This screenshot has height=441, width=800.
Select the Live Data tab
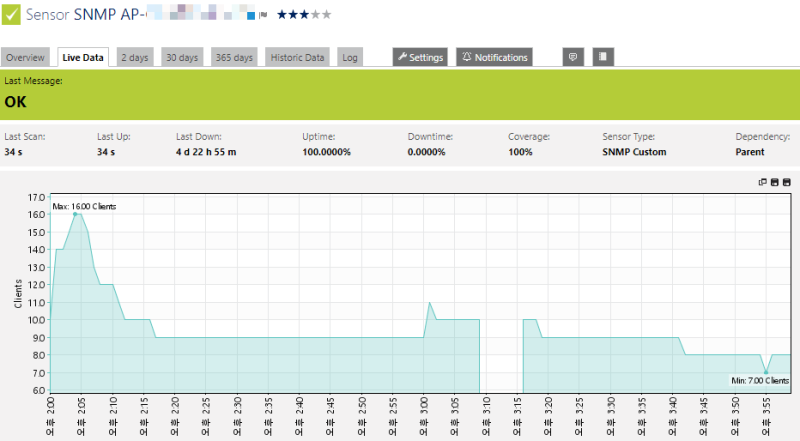tap(83, 57)
